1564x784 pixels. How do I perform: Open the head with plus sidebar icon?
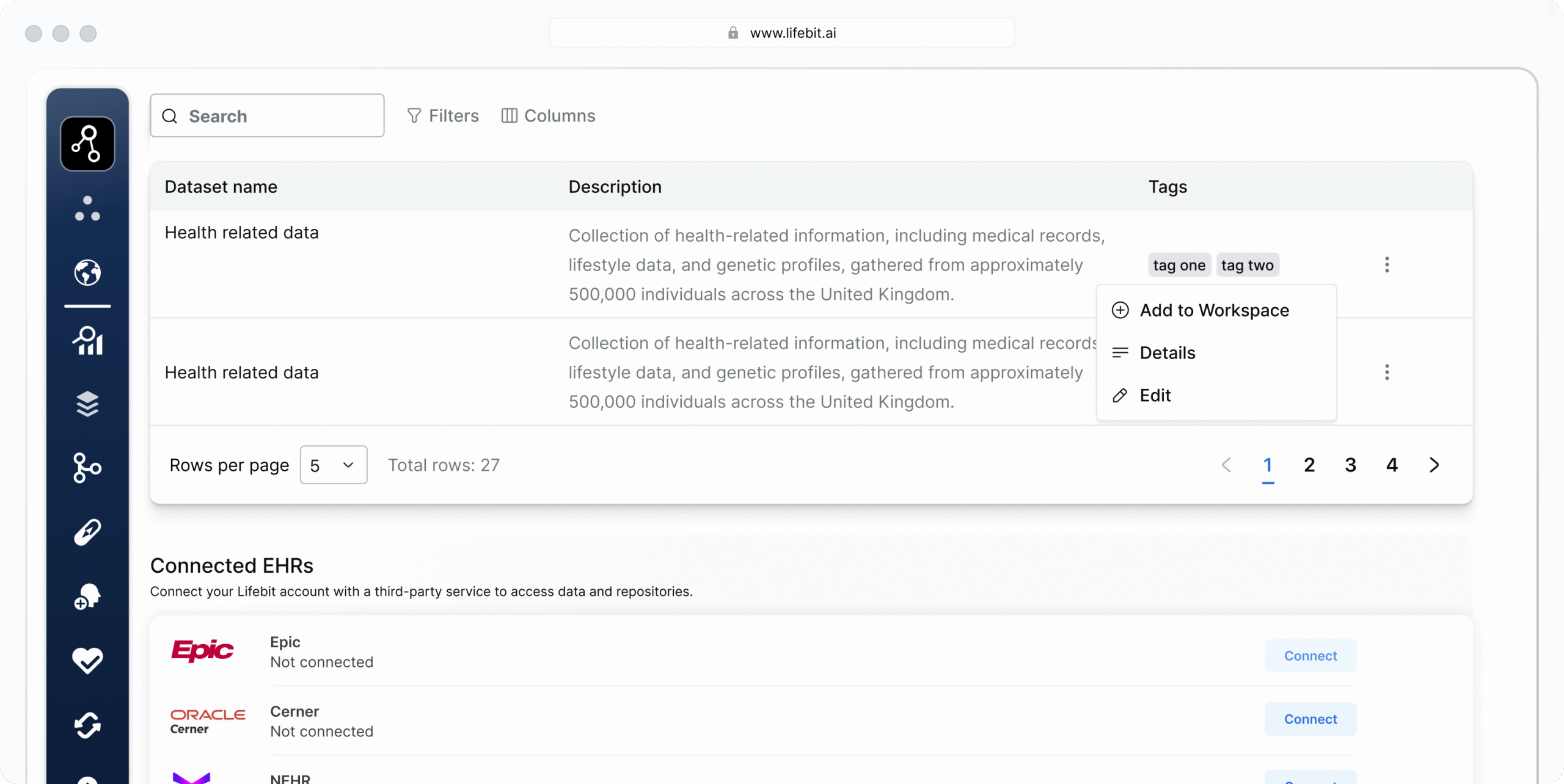(x=87, y=597)
